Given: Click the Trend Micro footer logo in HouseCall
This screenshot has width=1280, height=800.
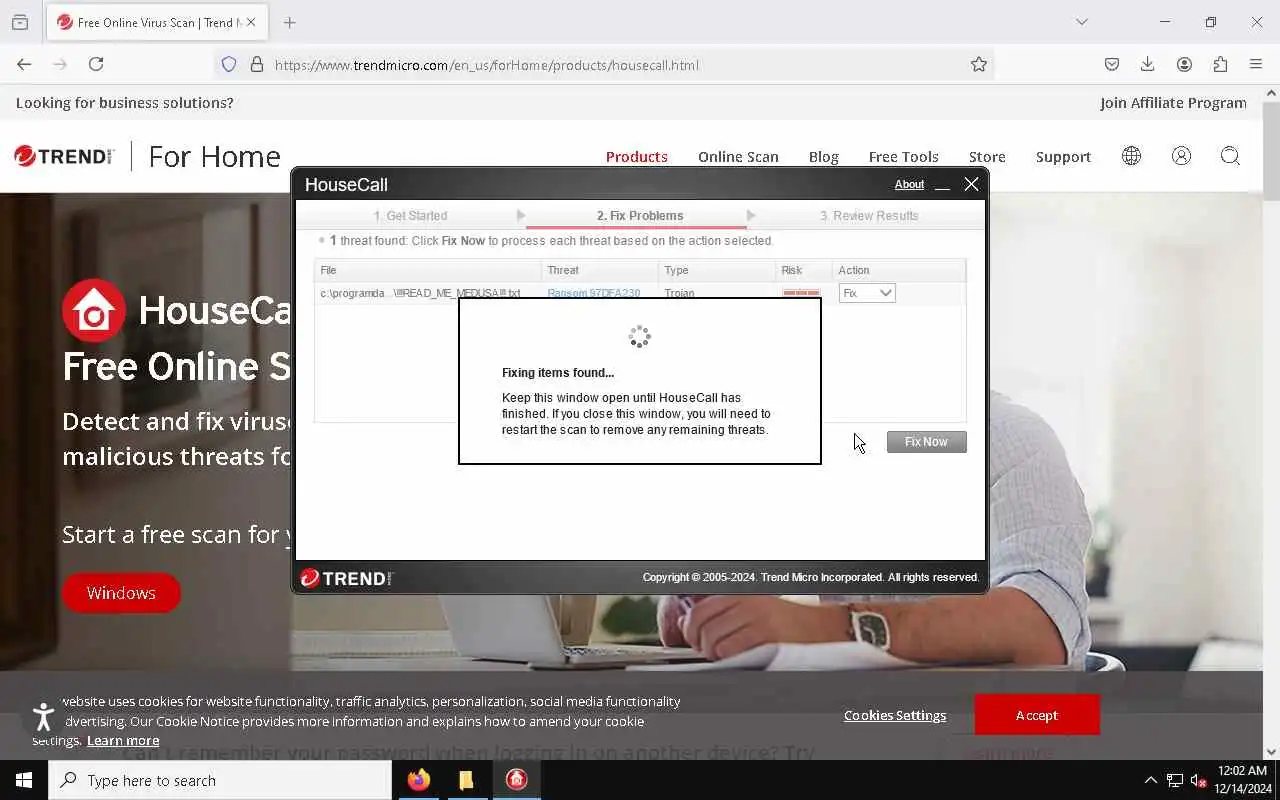Looking at the screenshot, I should pyautogui.click(x=346, y=578).
